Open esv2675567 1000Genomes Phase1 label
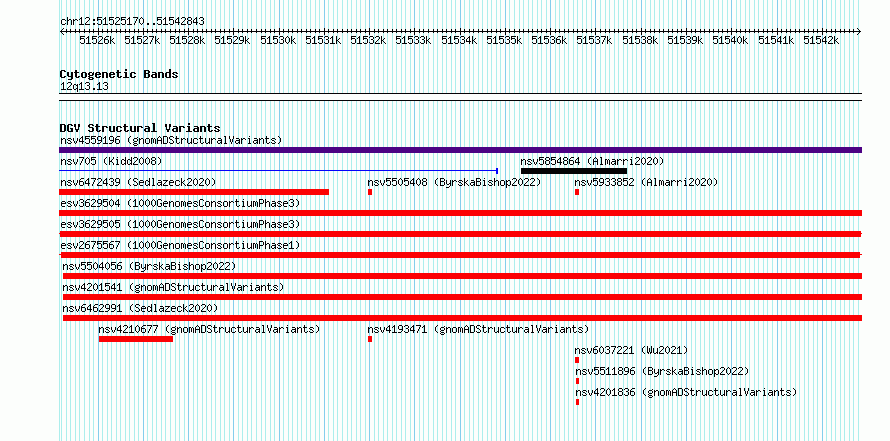 (x=180, y=245)
